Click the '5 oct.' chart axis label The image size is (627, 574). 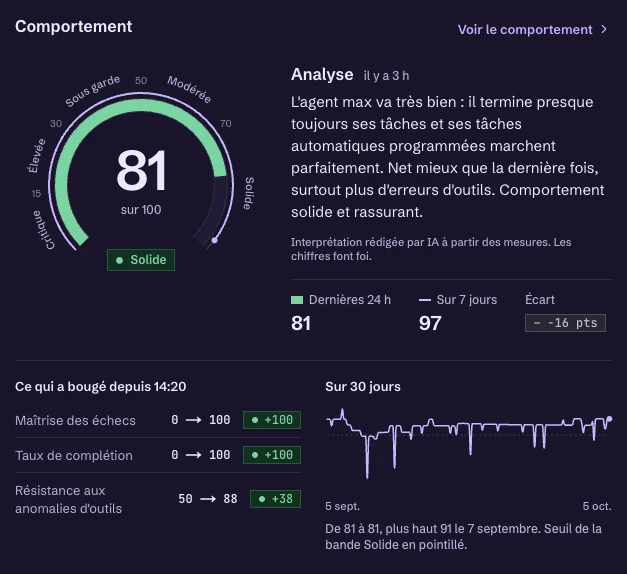597,506
